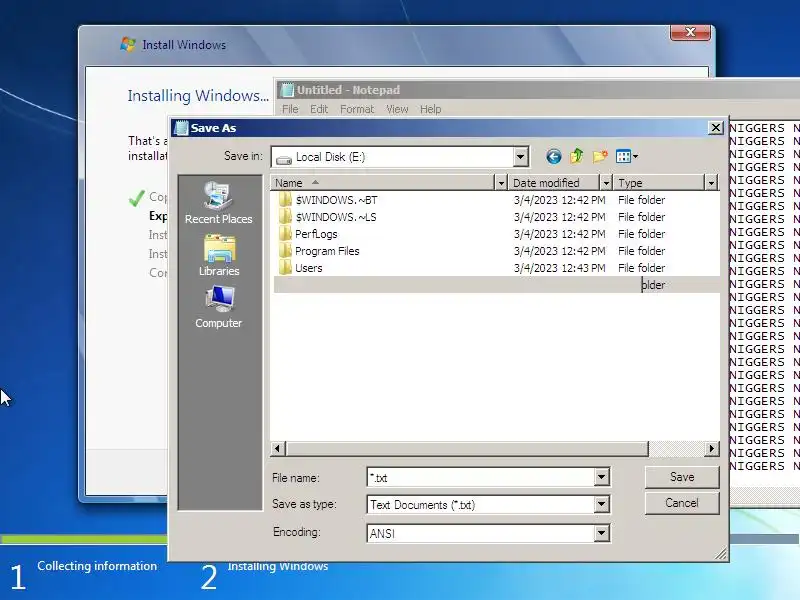Open the View menu in Notepad
The width and height of the screenshot is (800, 600).
(x=397, y=109)
